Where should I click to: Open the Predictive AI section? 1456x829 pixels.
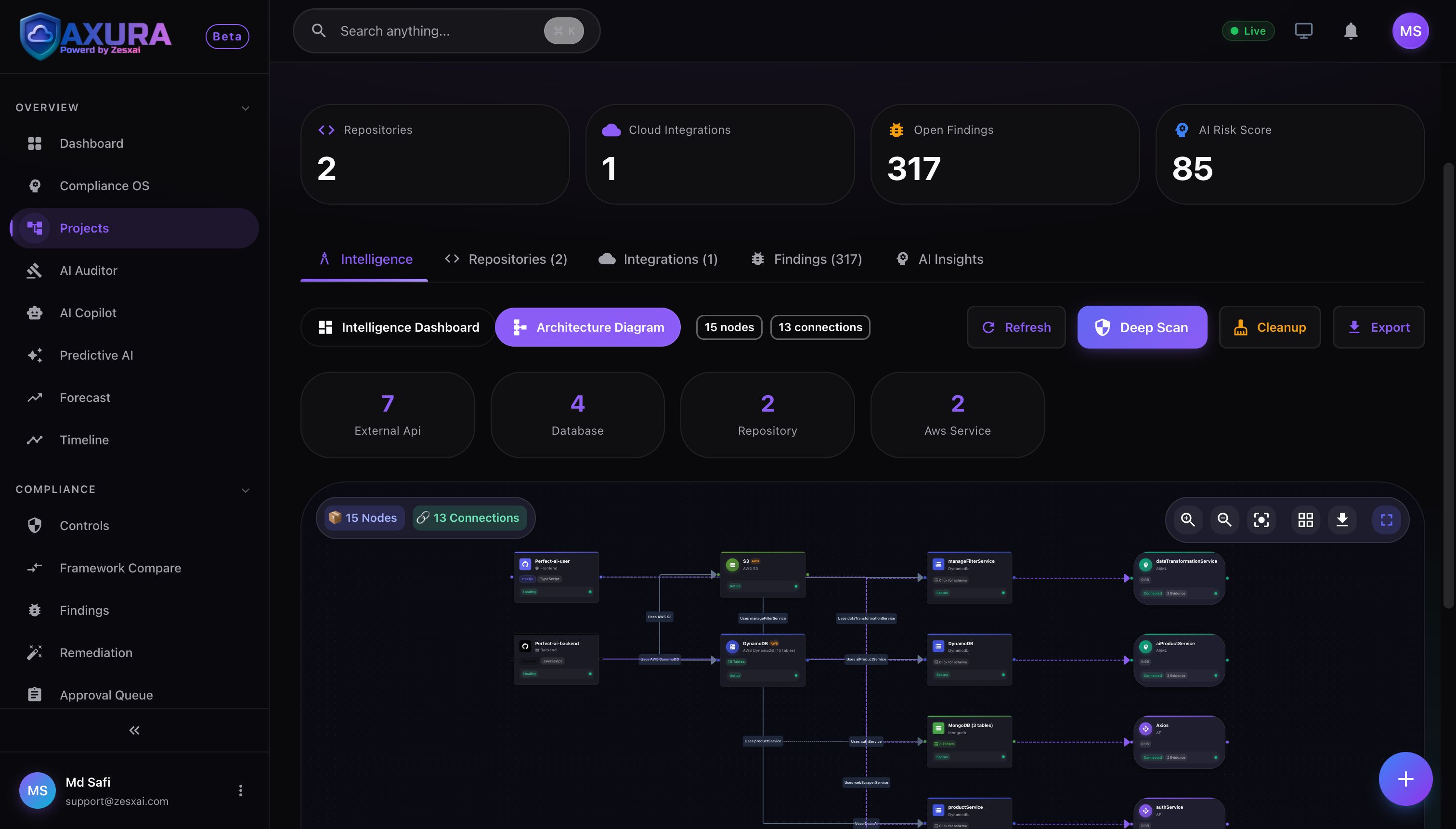click(96, 355)
